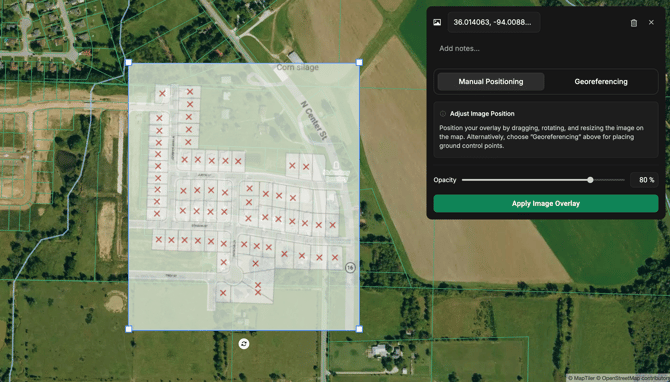Click the bottom-right overlay resize handle
Image resolution: width=670 pixels, height=382 pixels.
(359, 329)
